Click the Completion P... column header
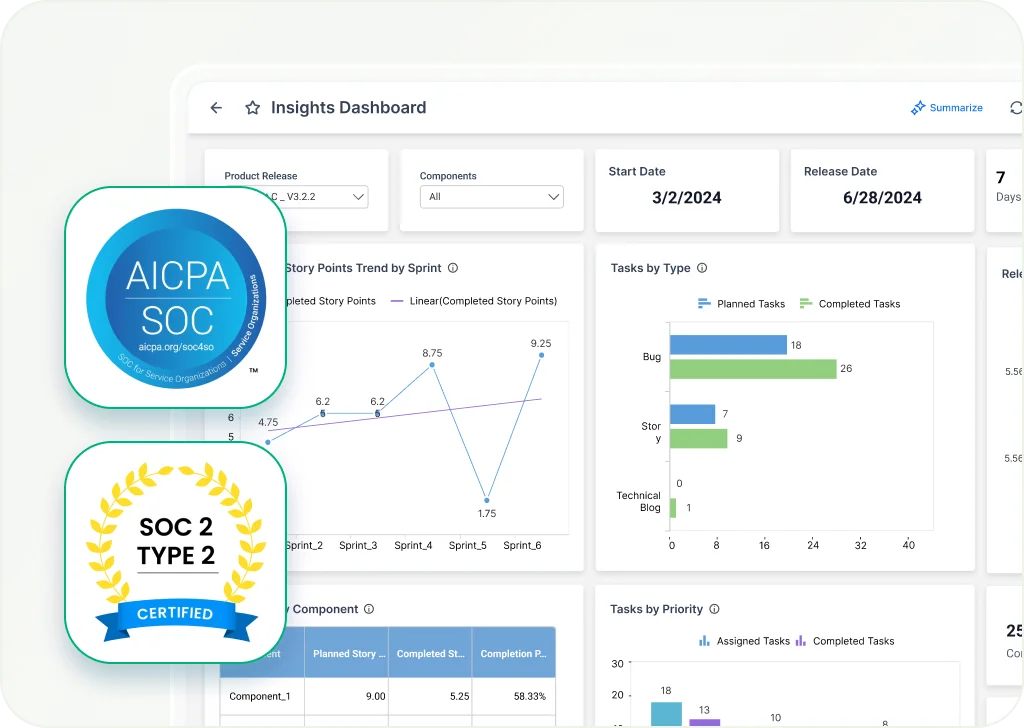Screen dimensions: 1024x728 pyautogui.click(x=513, y=654)
